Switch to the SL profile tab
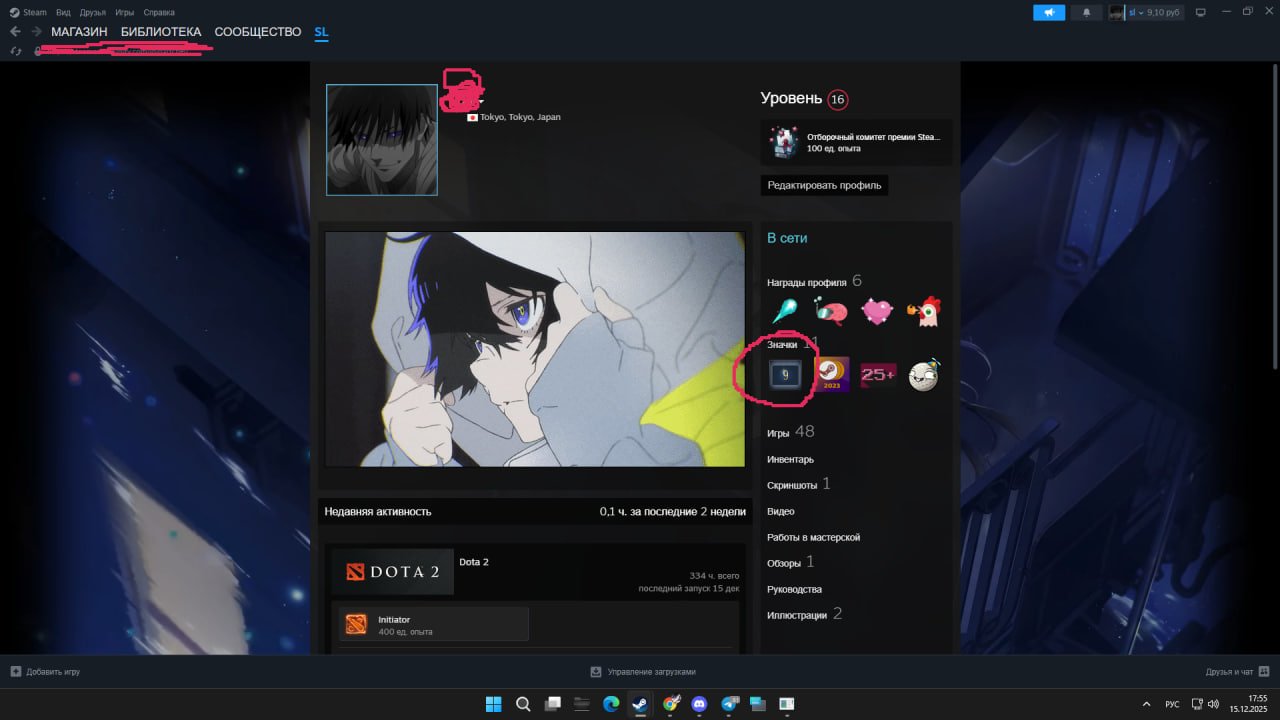The height and width of the screenshot is (720, 1280). point(321,32)
